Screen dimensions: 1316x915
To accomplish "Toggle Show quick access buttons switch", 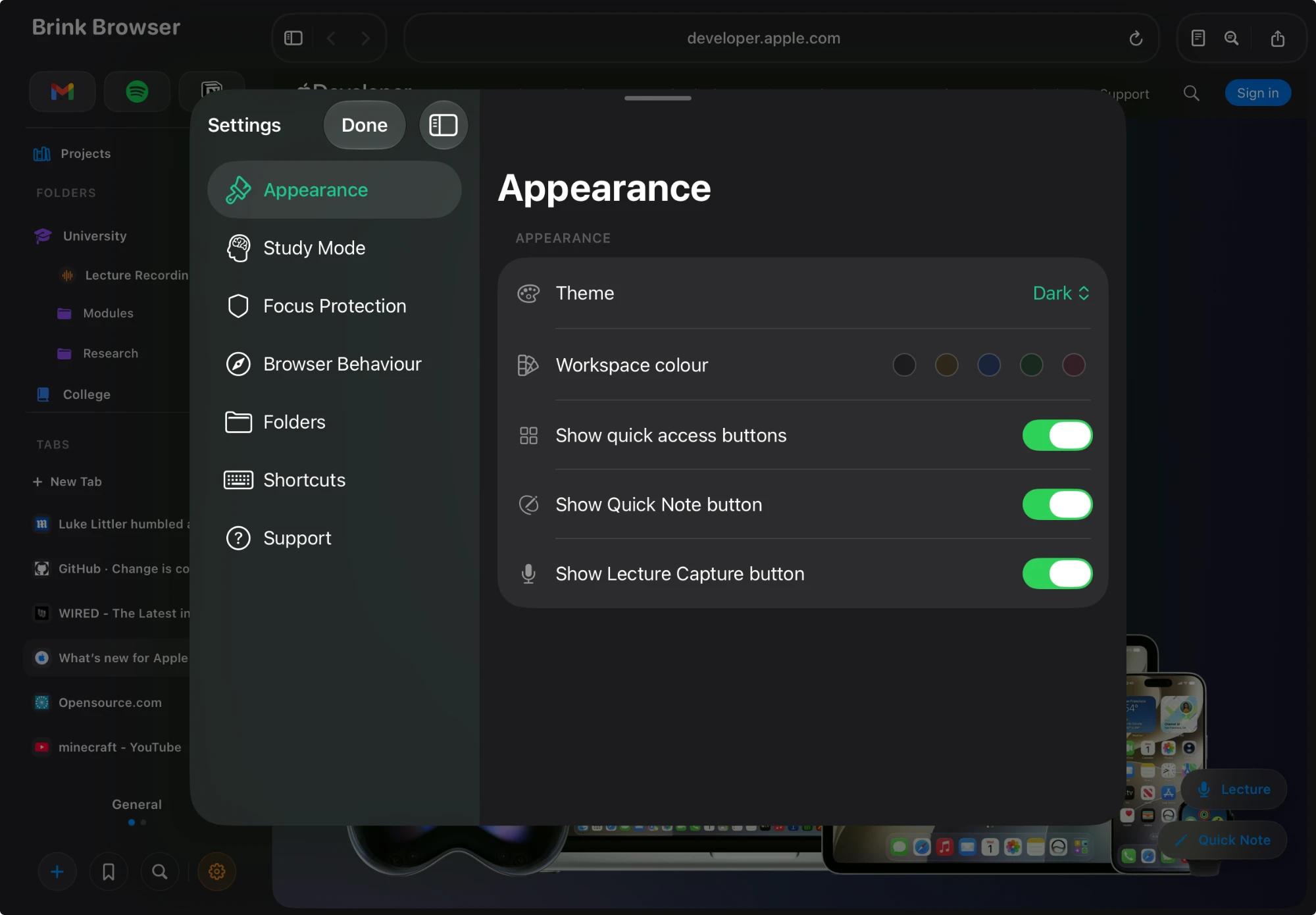I will 1057,435.
